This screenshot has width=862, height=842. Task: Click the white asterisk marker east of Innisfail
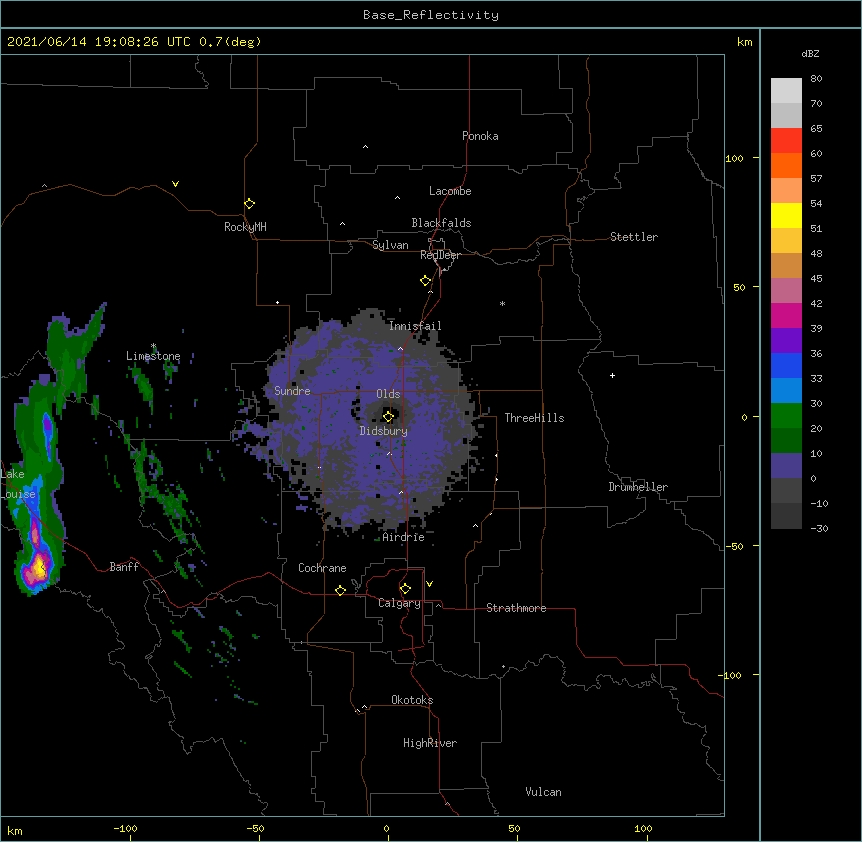[502, 303]
